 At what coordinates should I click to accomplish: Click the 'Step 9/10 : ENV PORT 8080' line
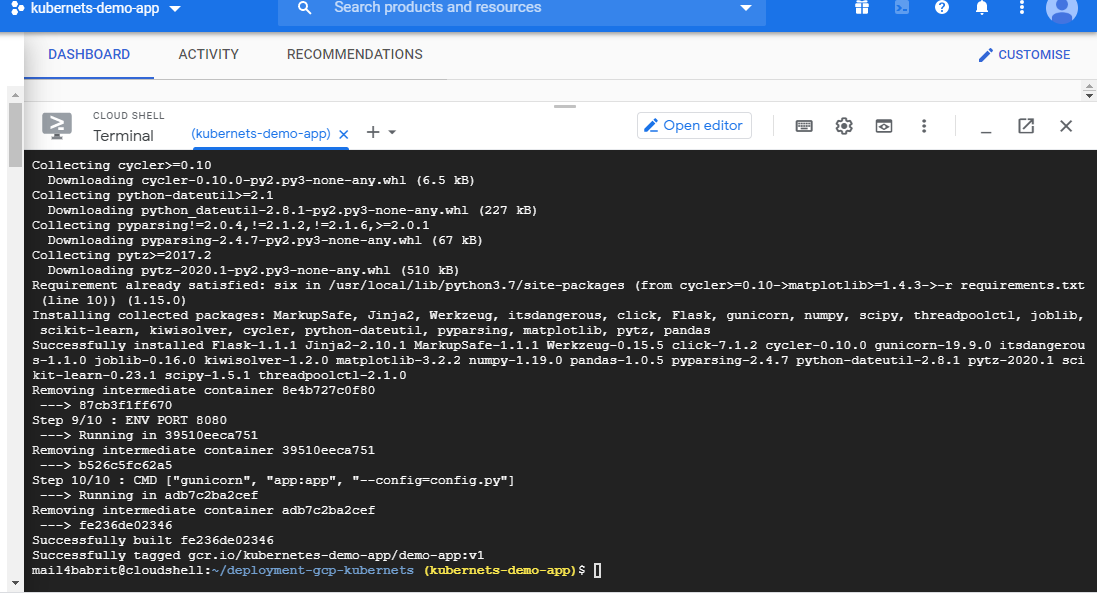[129, 420]
